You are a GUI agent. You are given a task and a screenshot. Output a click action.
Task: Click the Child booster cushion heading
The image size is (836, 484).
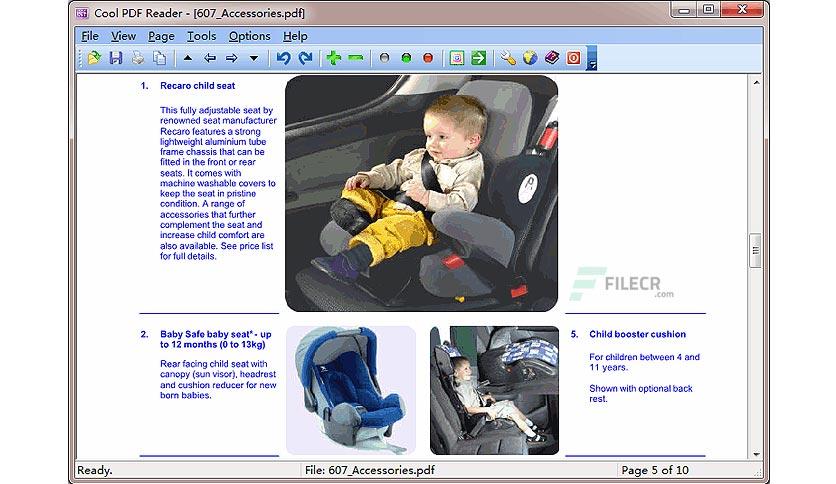tap(638, 334)
